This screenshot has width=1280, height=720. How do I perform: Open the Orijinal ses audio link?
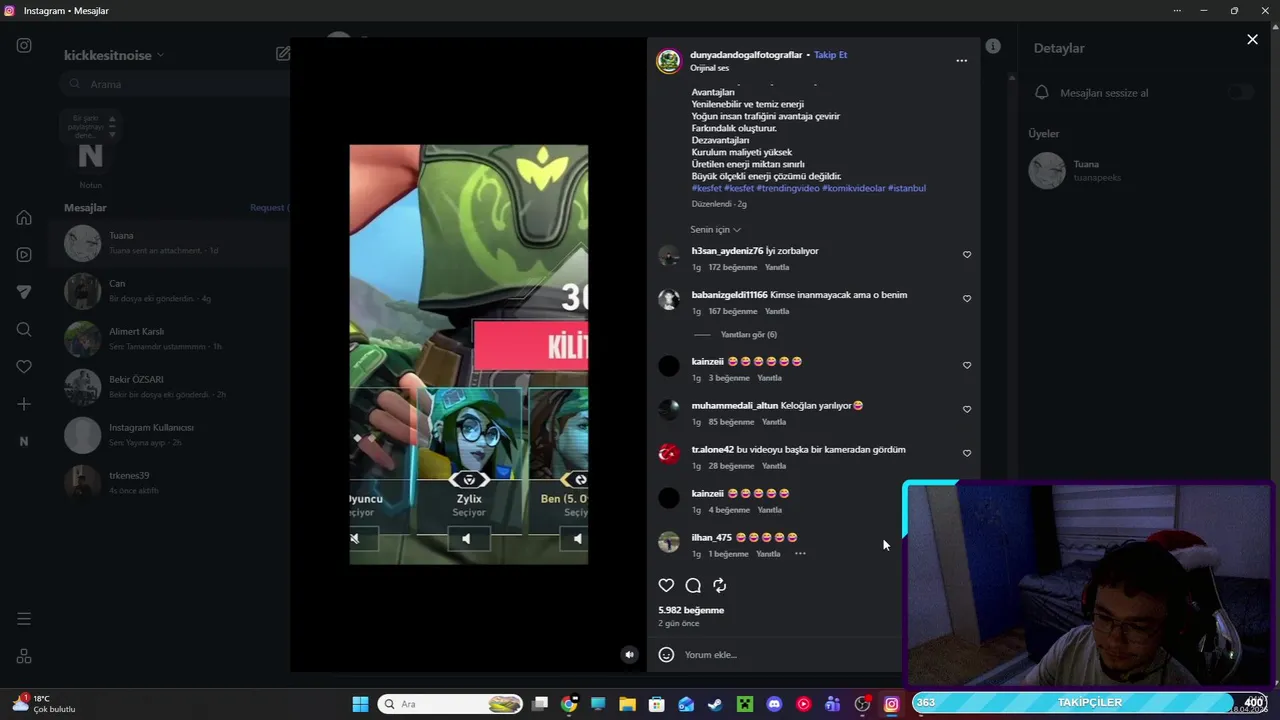(x=710, y=68)
